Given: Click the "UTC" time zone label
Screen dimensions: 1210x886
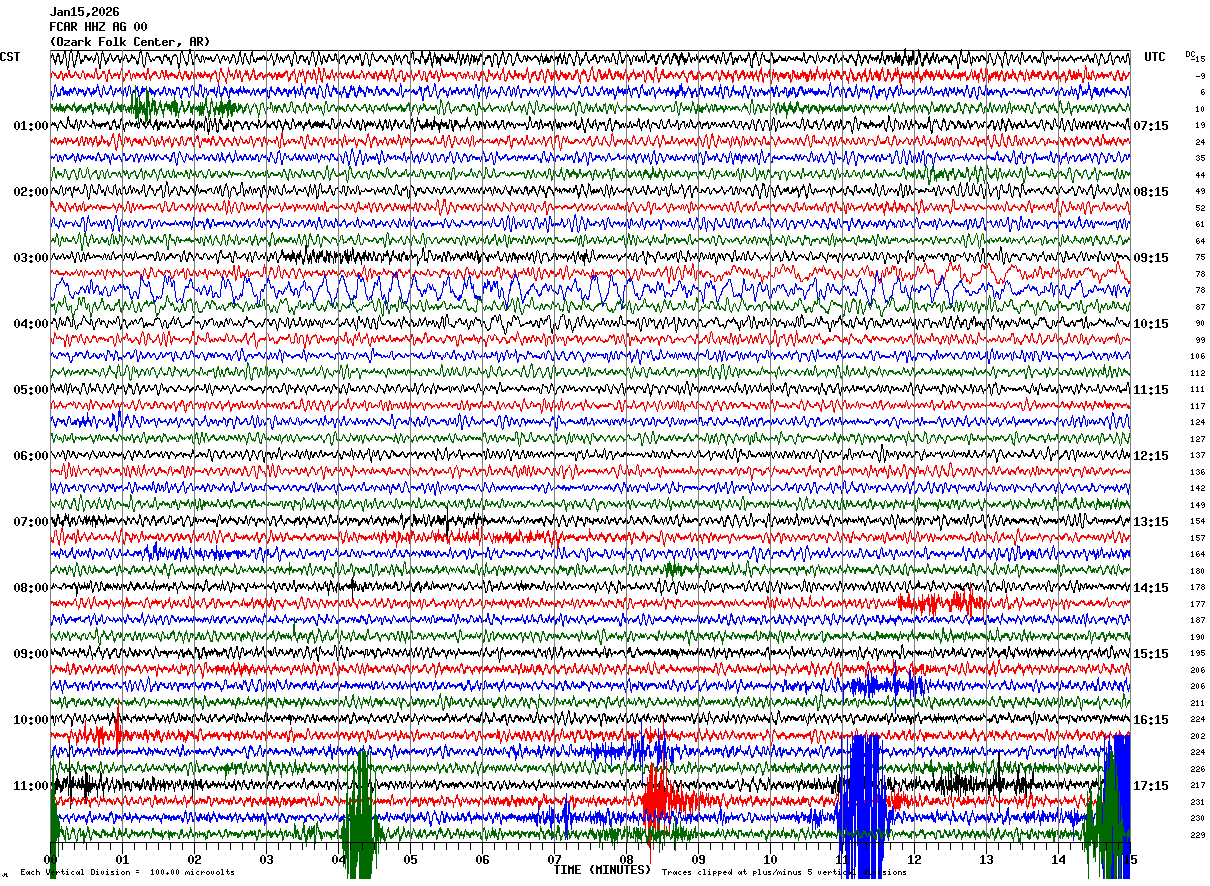Looking at the screenshot, I should (x=1155, y=57).
